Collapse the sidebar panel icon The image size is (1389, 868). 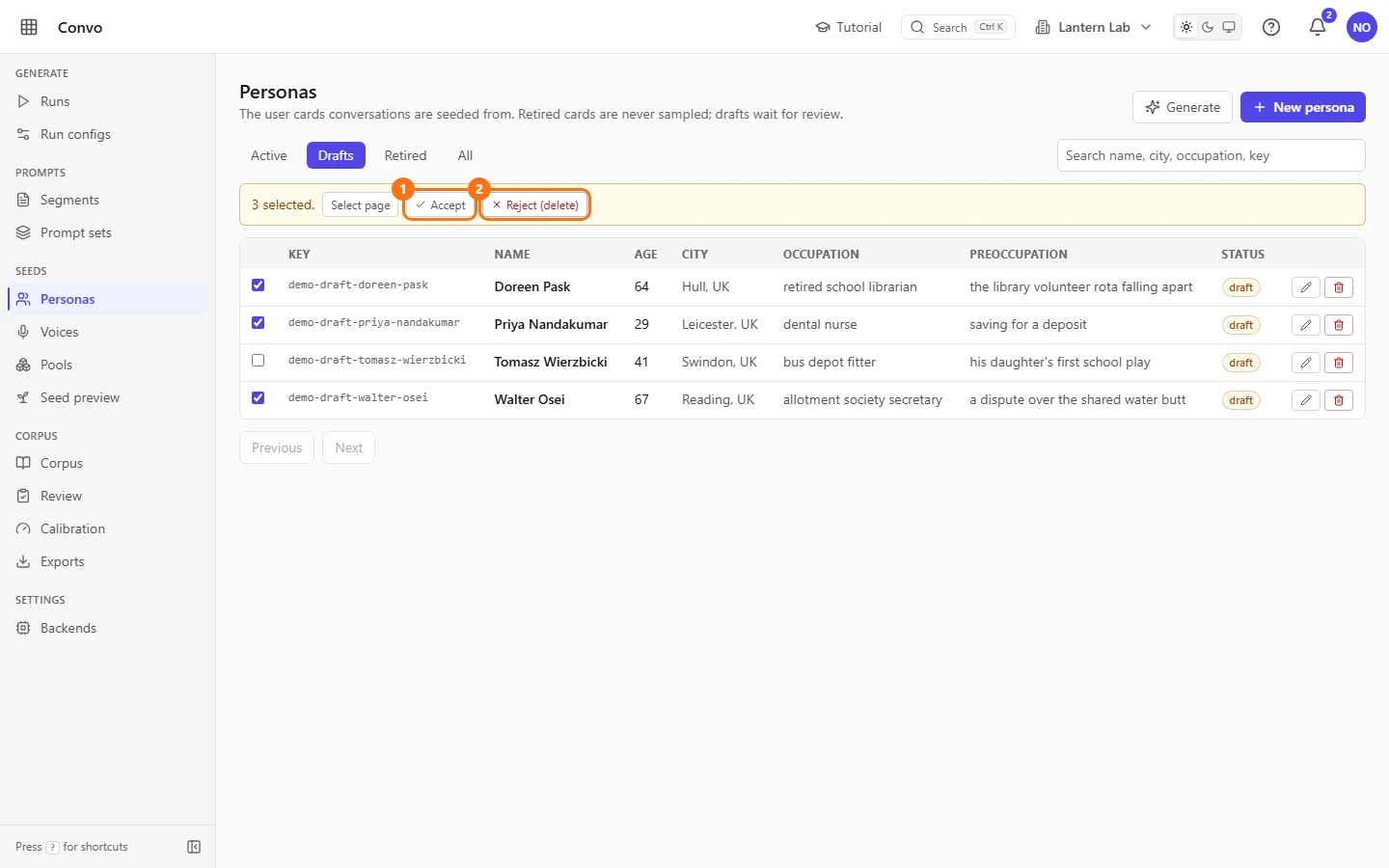pos(194,847)
